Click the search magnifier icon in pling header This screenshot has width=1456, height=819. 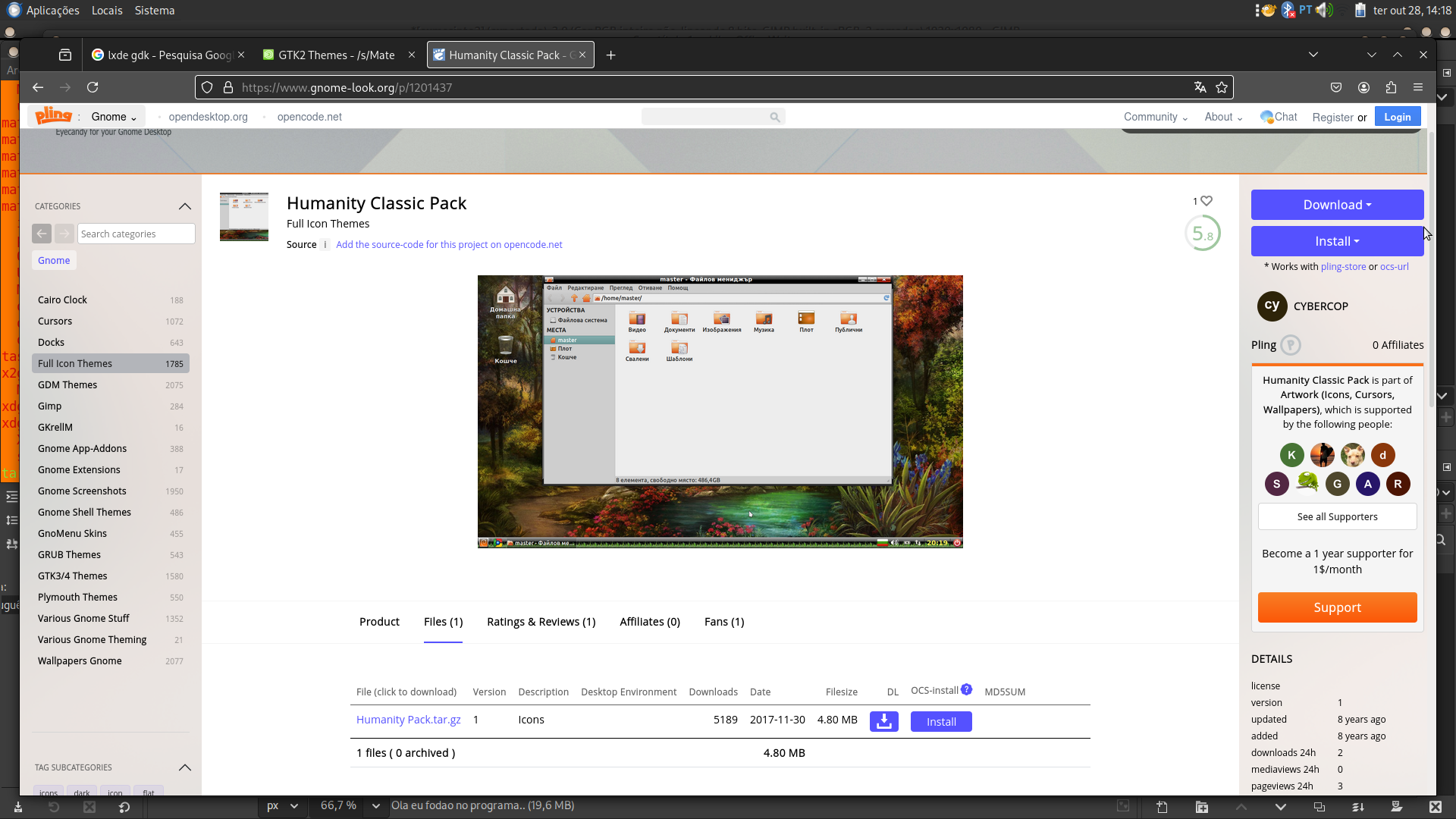pos(774,117)
